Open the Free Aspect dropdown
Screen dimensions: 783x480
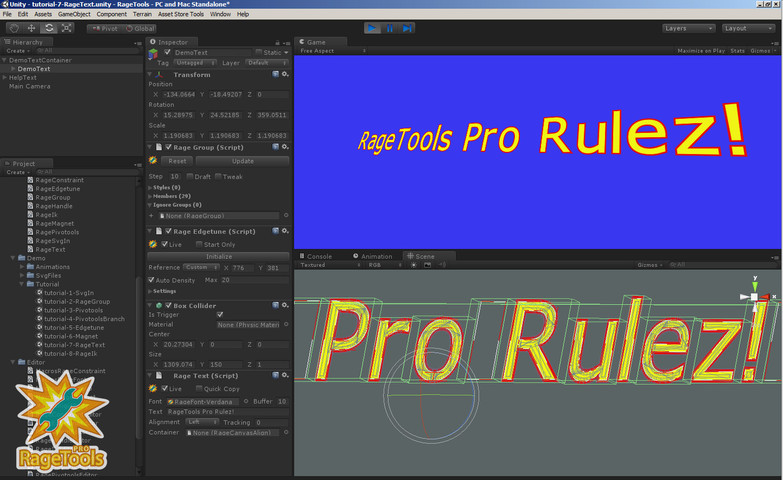(333, 50)
